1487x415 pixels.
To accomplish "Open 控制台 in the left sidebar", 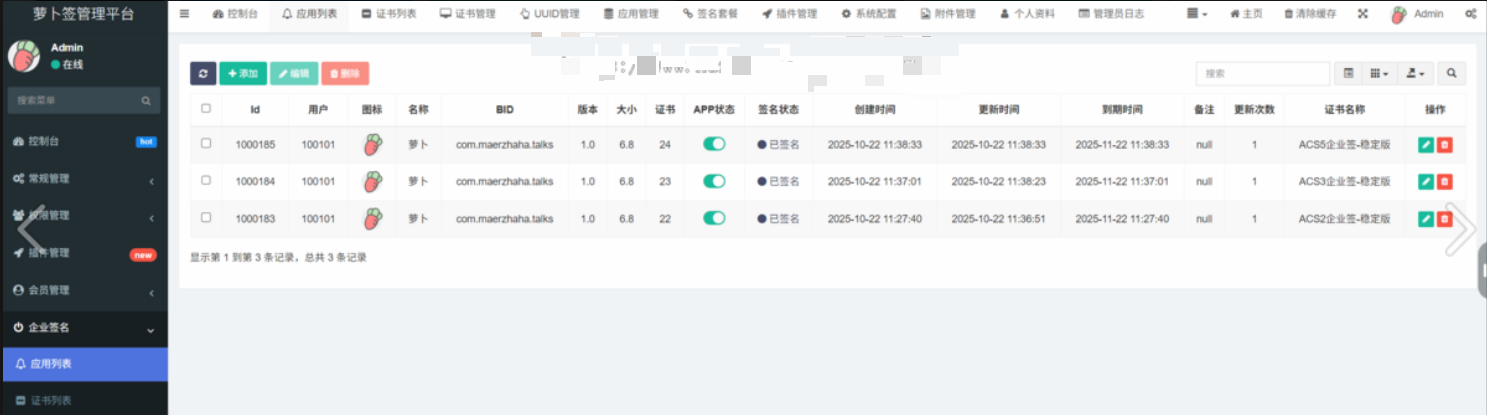I will (84, 142).
